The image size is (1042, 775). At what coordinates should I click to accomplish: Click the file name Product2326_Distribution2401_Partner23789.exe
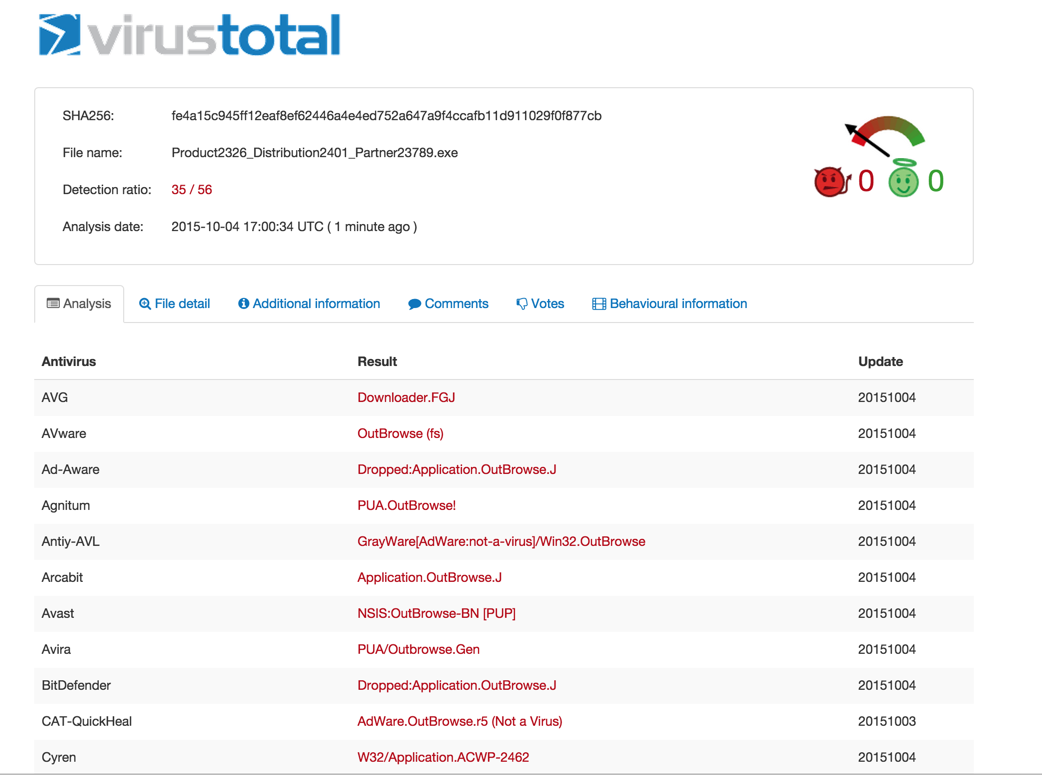click(314, 153)
